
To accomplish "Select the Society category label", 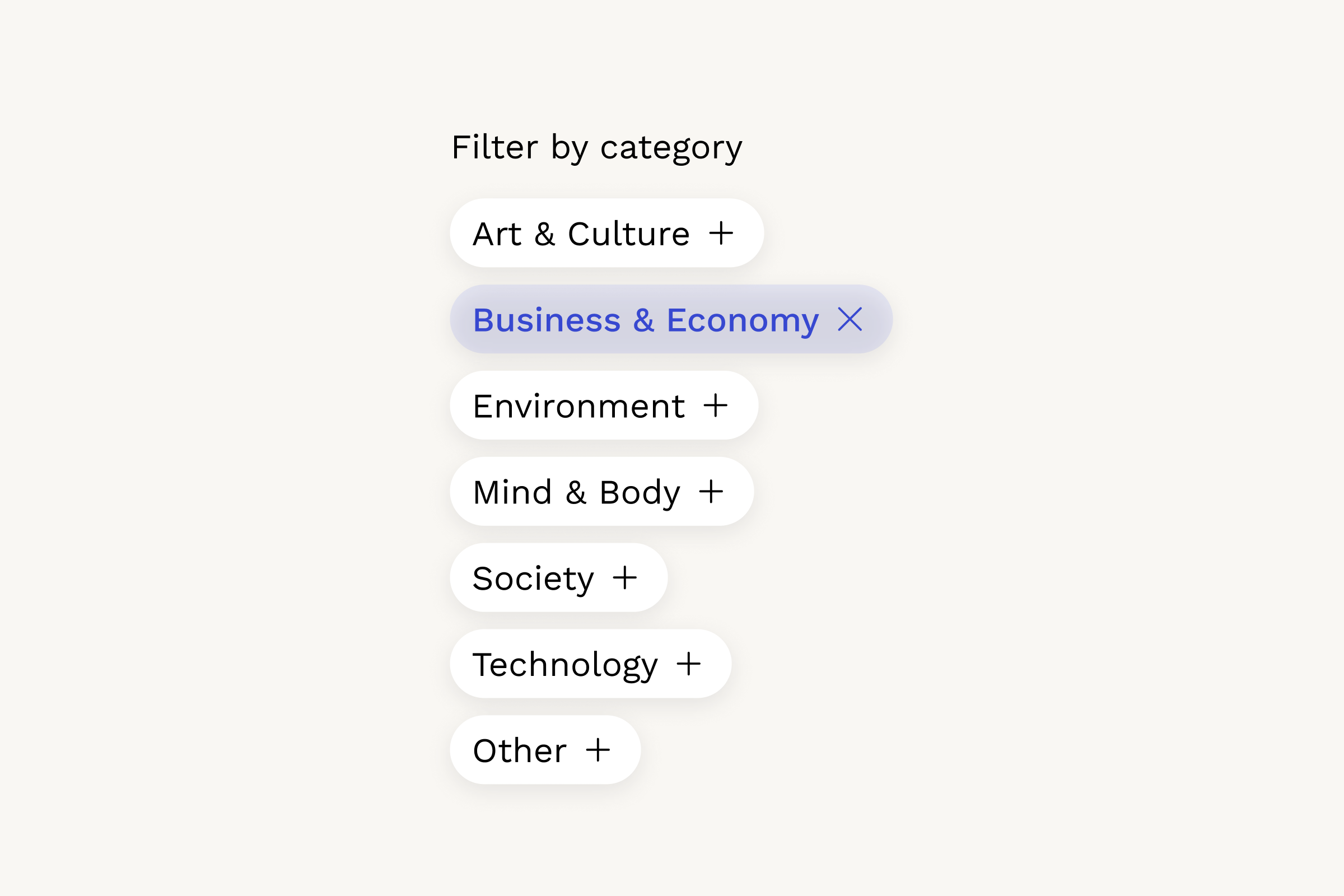I will point(533,579).
